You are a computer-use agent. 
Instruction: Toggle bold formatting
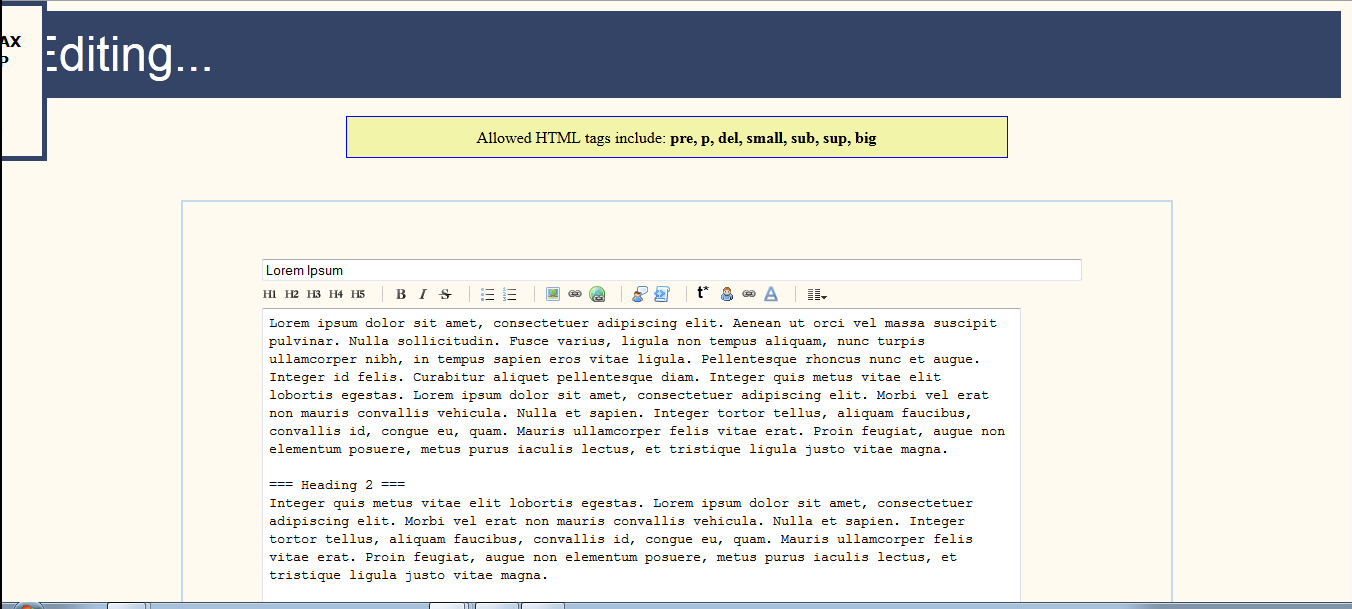coord(399,293)
